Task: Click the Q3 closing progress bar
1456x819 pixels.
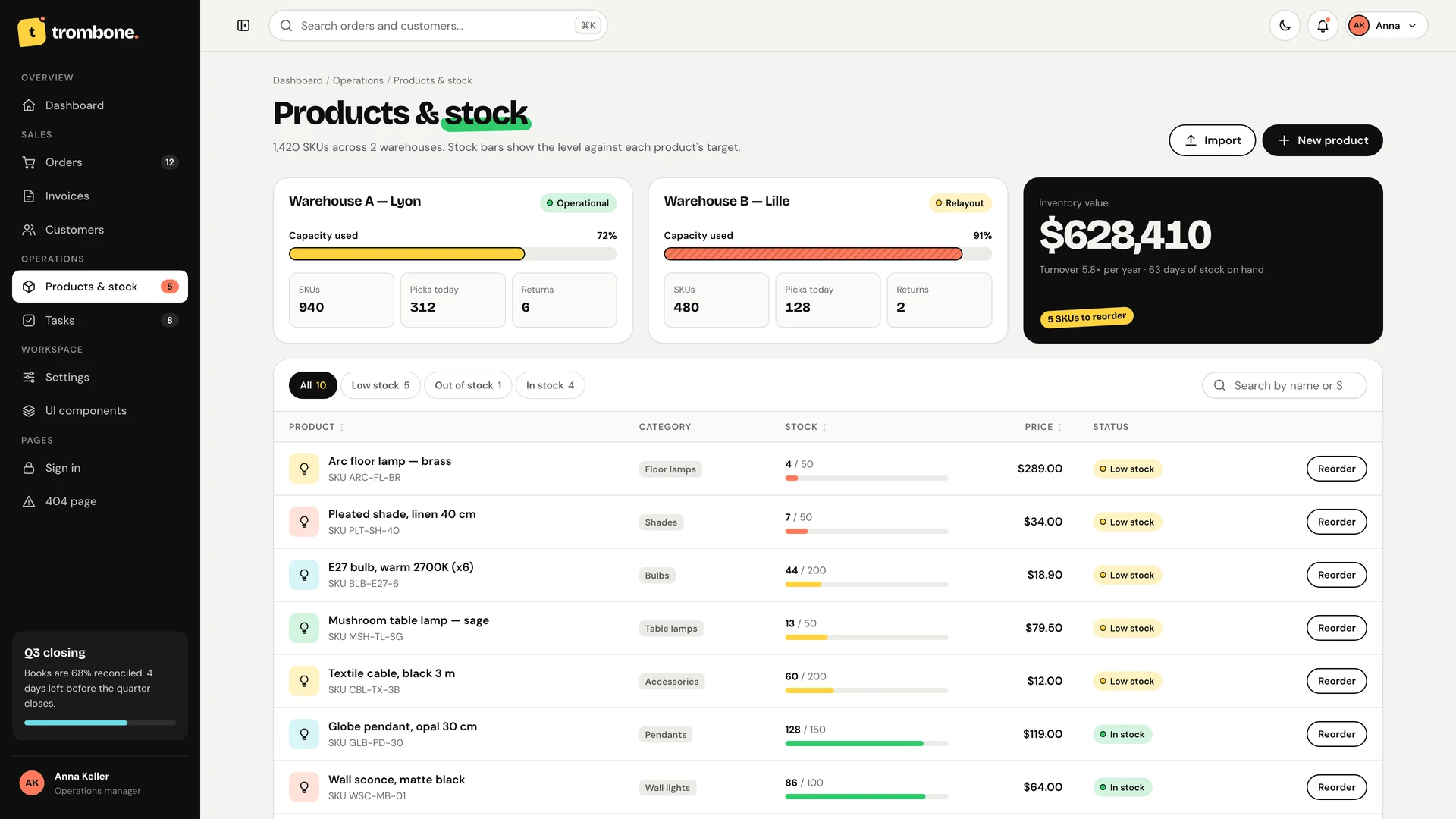Action: coord(100,723)
